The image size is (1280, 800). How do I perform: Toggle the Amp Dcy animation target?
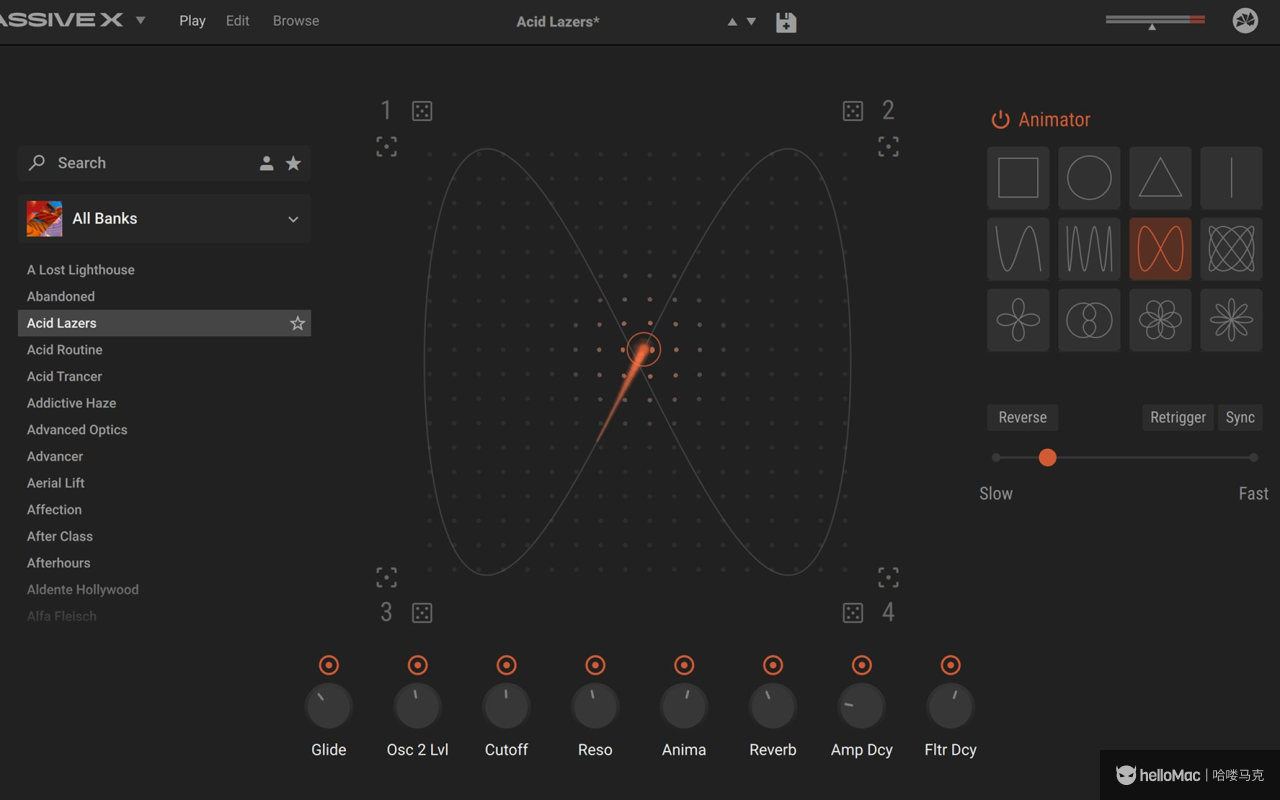click(862, 665)
